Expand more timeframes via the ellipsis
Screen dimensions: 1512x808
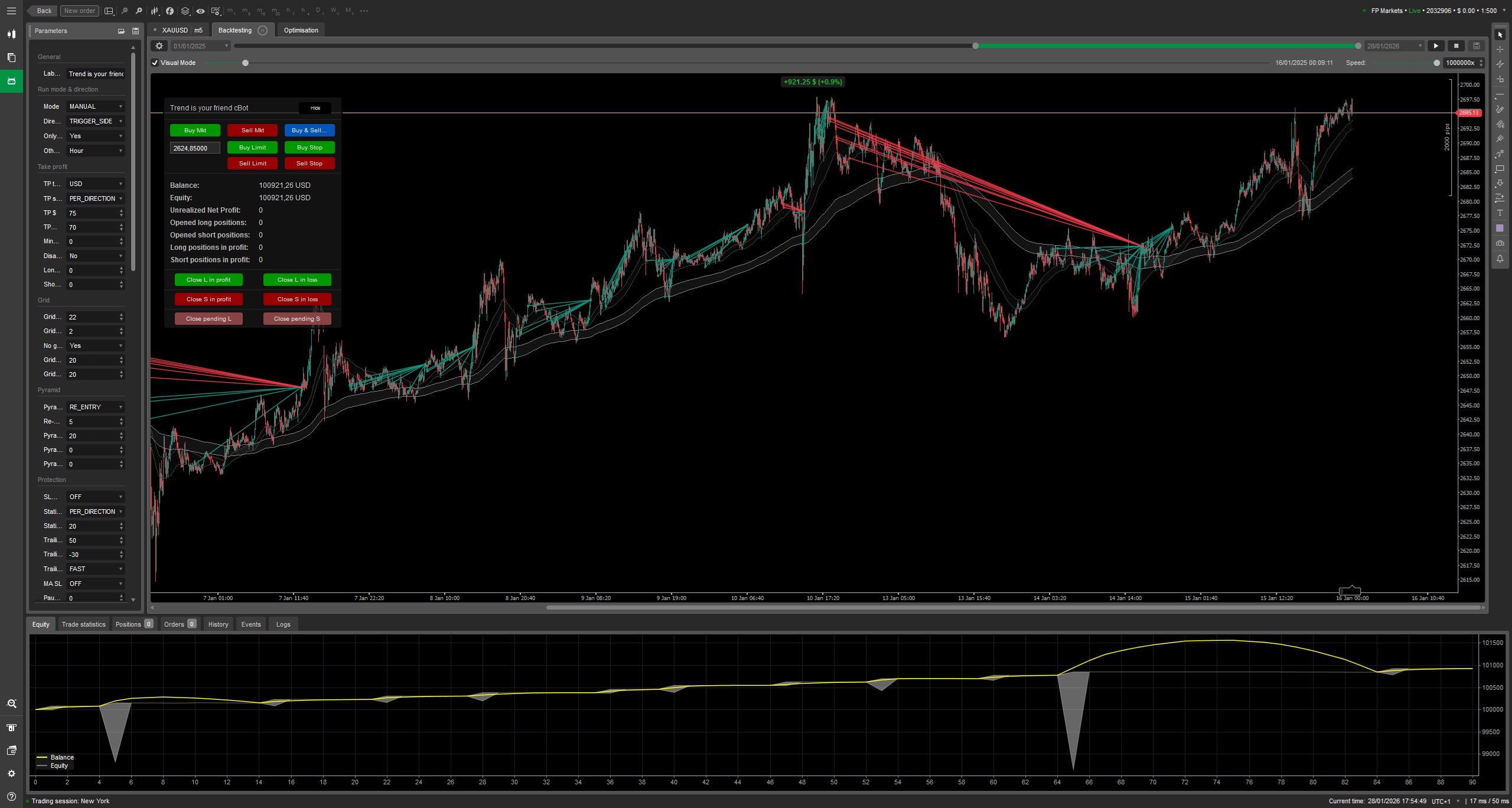(365, 11)
